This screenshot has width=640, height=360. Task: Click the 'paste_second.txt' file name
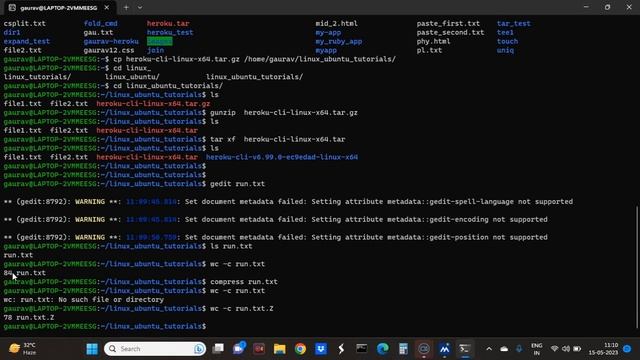(450, 33)
